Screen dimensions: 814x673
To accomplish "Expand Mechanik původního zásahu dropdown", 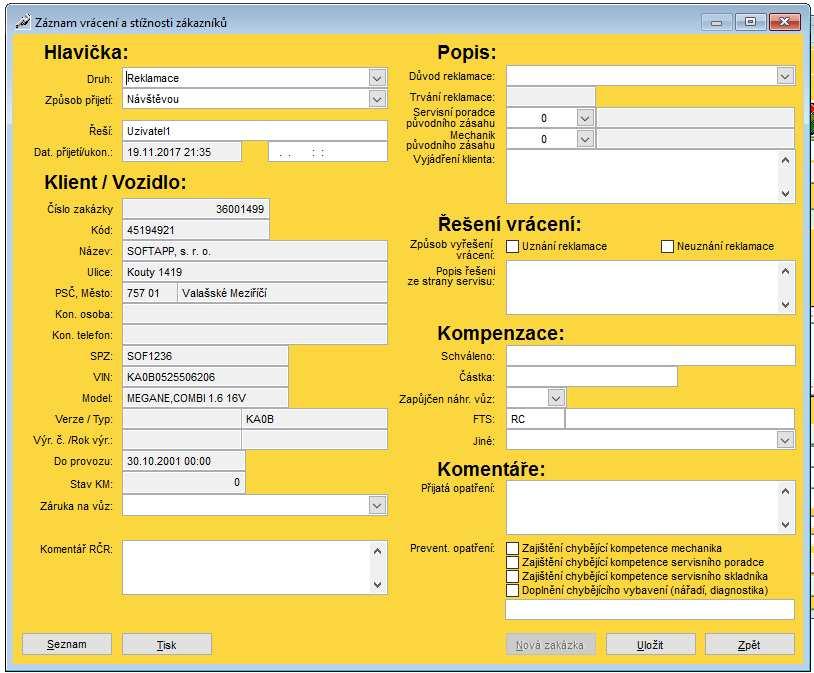I will 585,139.
